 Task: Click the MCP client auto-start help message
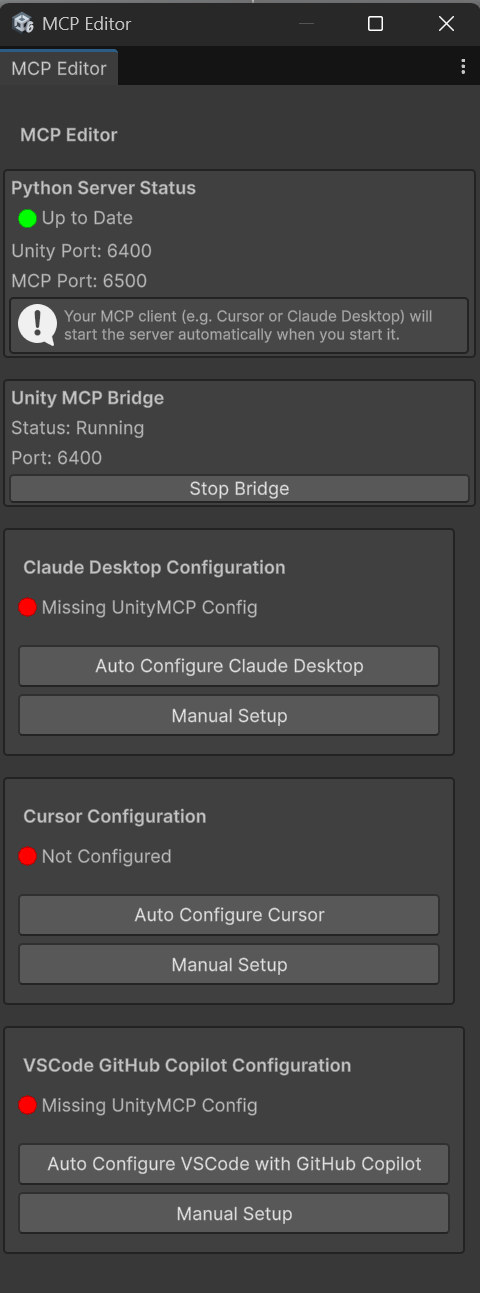[x=248, y=325]
